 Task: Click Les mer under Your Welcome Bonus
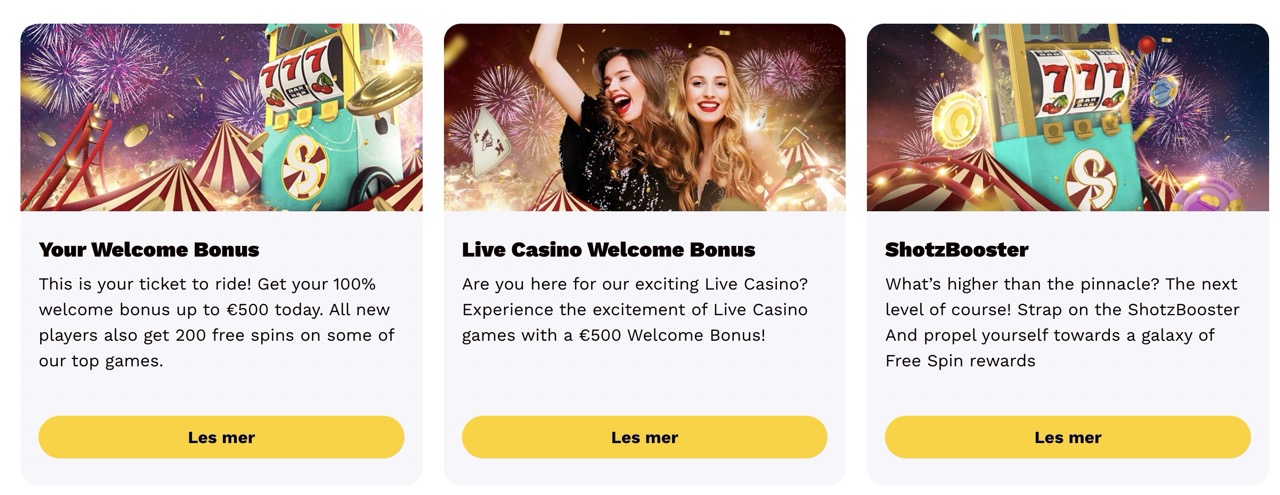coord(221,437)
